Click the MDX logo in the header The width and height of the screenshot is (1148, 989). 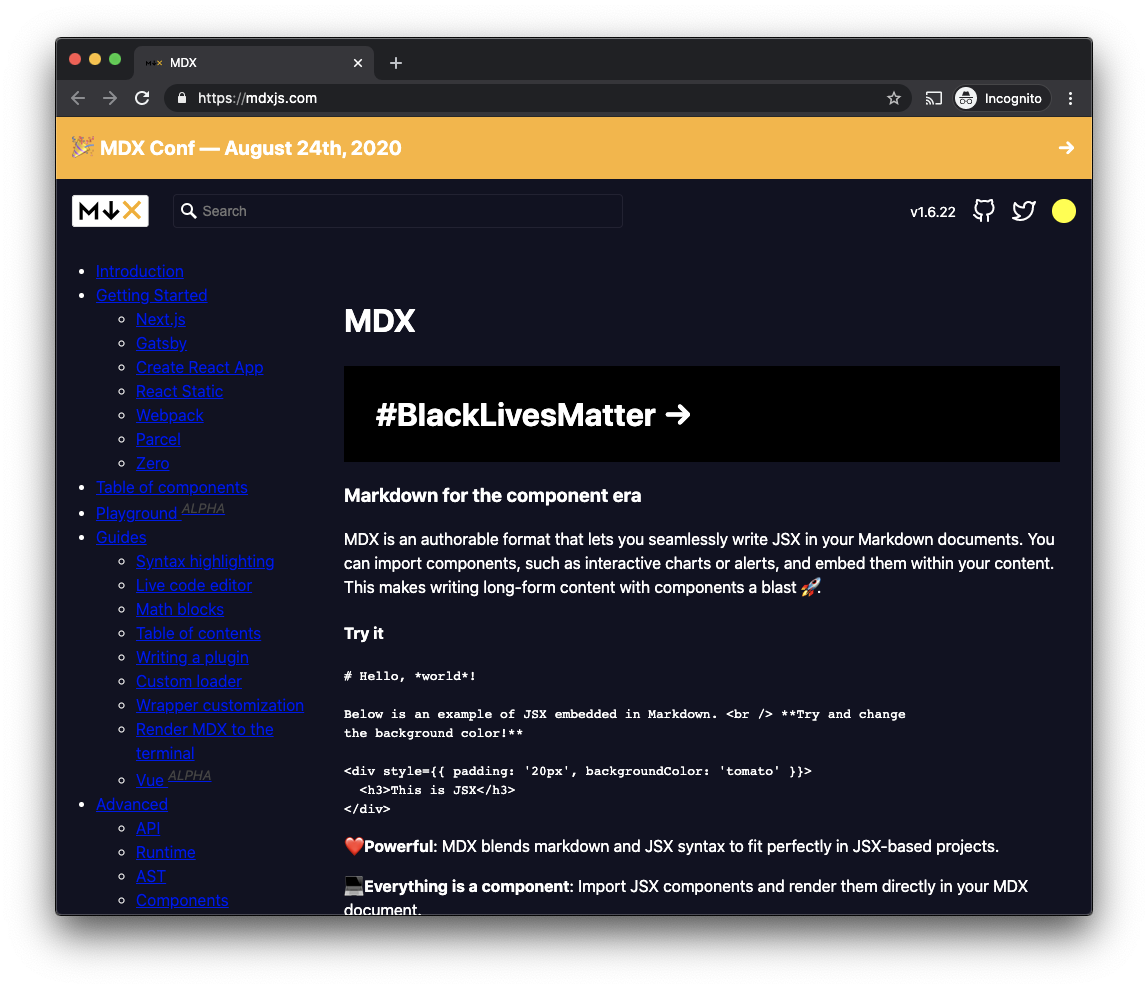point(110,211)
